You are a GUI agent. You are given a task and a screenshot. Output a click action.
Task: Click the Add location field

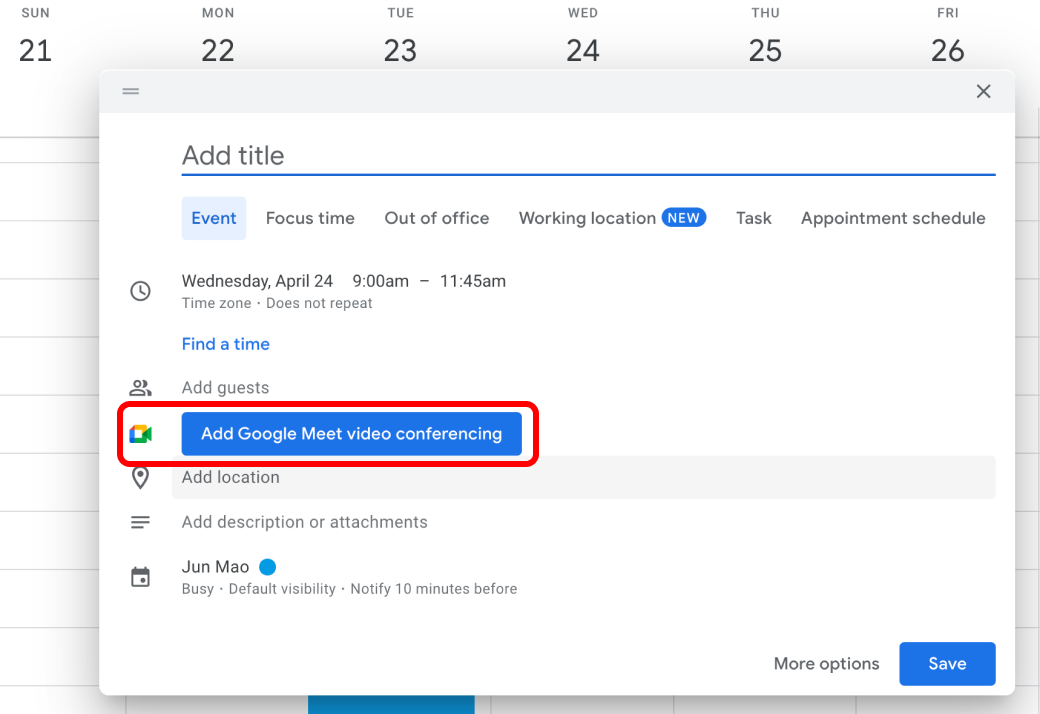[584, 478]
